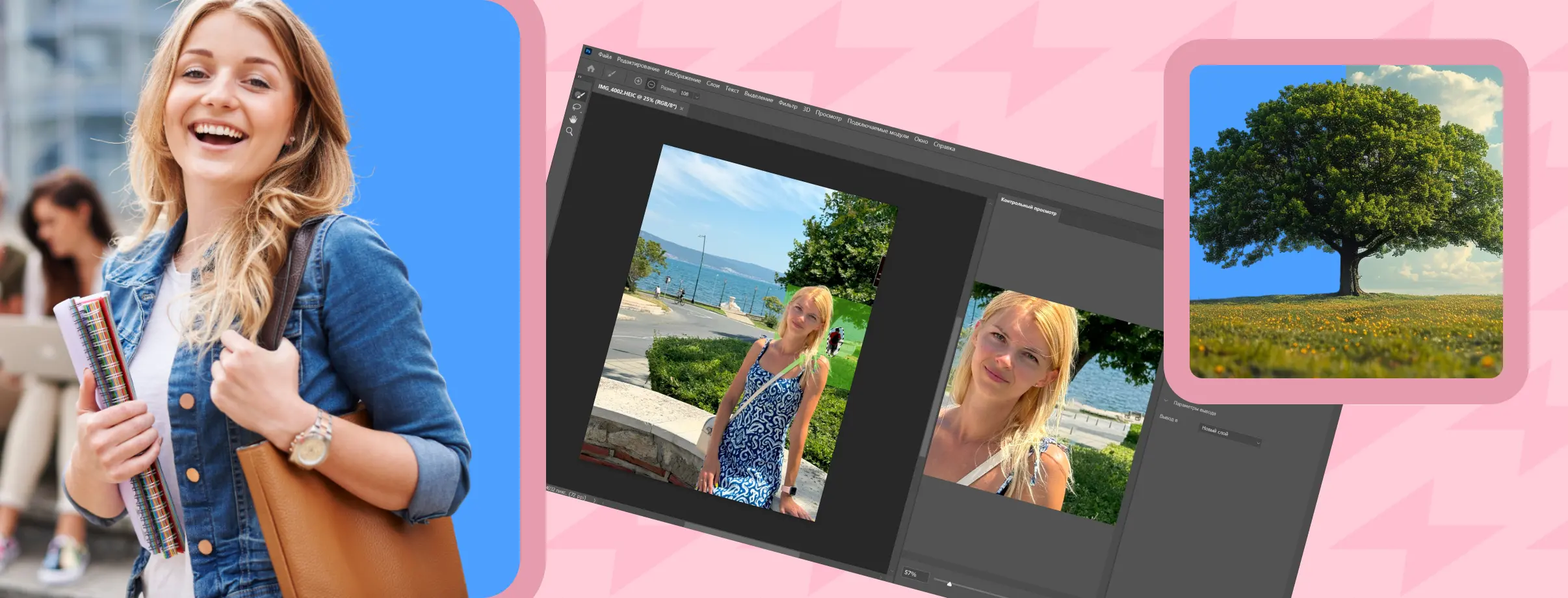Screen dimensions: 1568x598
Task: Collapse the Параметры вывода section
Action: 1166,401
